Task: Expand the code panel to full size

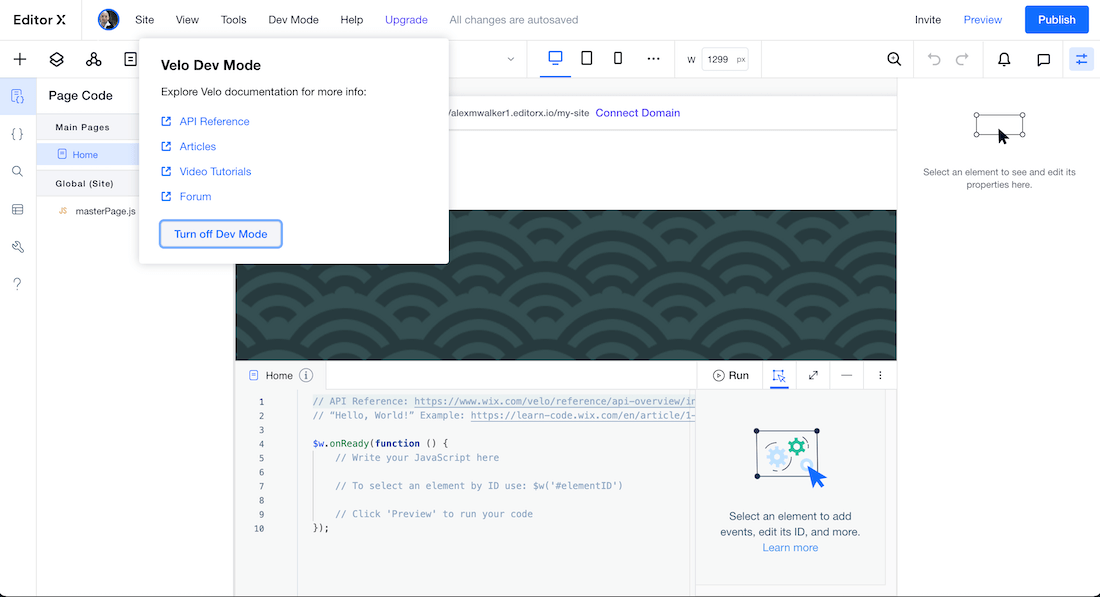Action: click(x=813, y=375)
